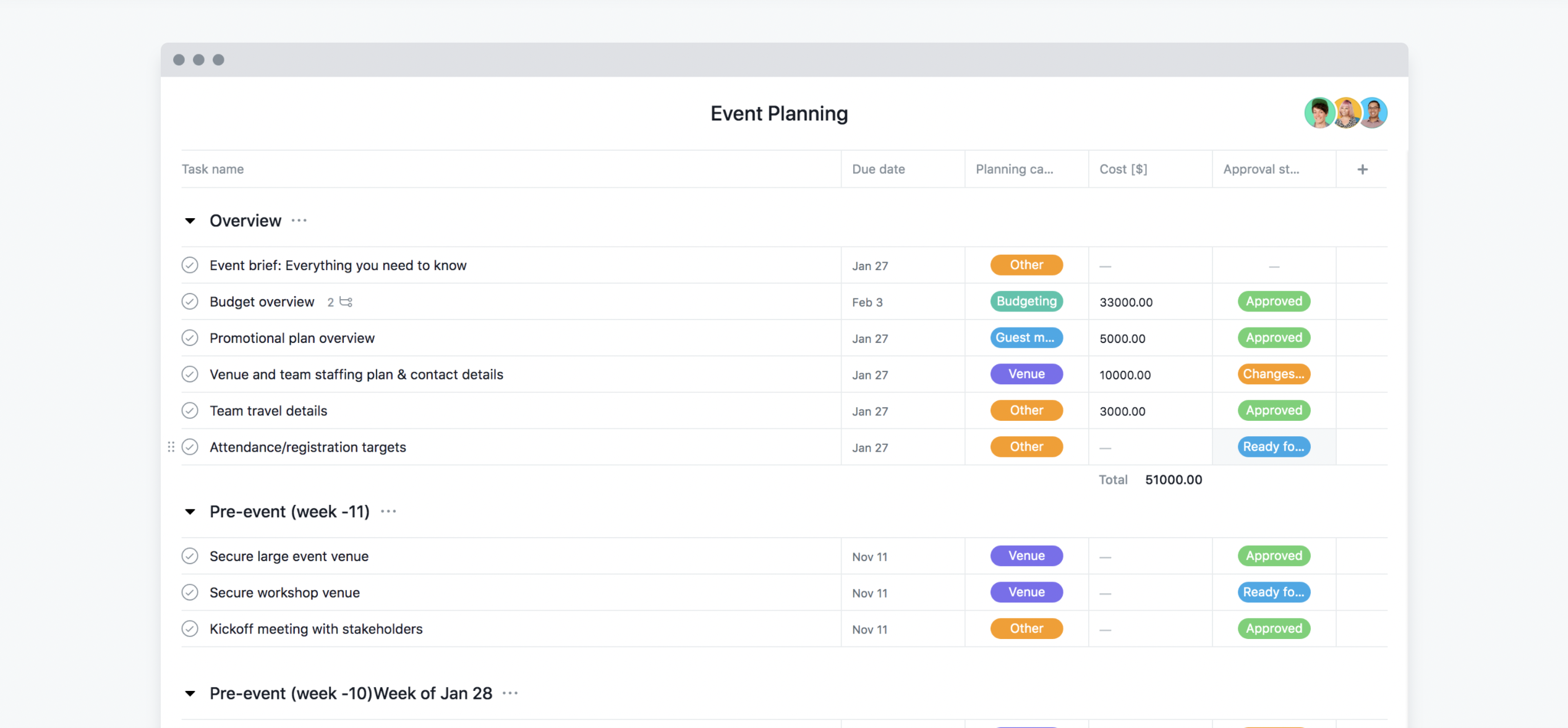Collapse the Pre-event (week -11) section
Image resolution: width=1568 pixels, height=728 pixels.
coord(190,512)
